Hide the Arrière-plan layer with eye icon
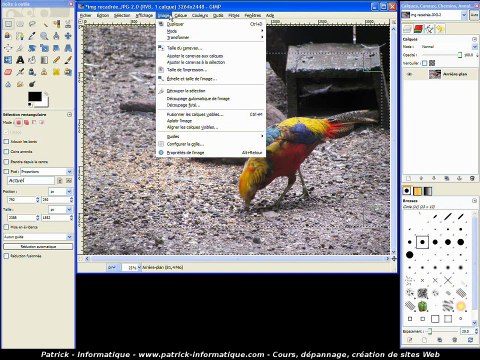480x360 pixels. (409, 74)
